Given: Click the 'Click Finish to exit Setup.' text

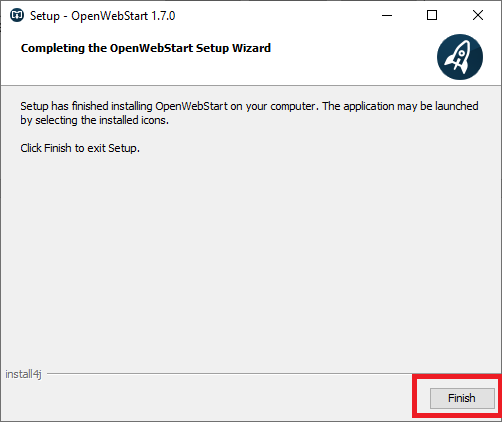Looking at the screenshot, I should 80,148.
